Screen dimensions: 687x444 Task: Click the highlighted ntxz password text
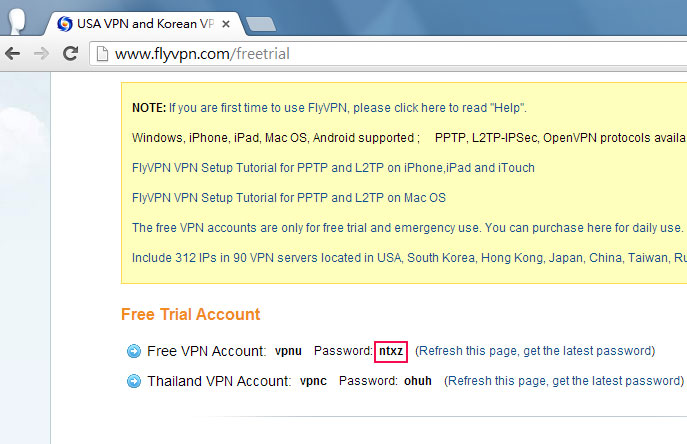click(391, 352)
